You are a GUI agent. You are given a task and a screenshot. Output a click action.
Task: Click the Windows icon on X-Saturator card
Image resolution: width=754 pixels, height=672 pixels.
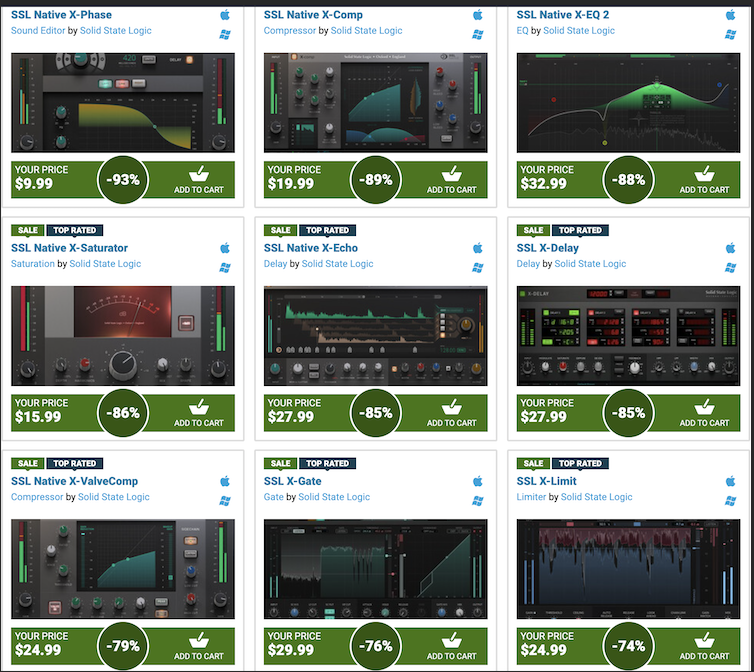point(225,267)
